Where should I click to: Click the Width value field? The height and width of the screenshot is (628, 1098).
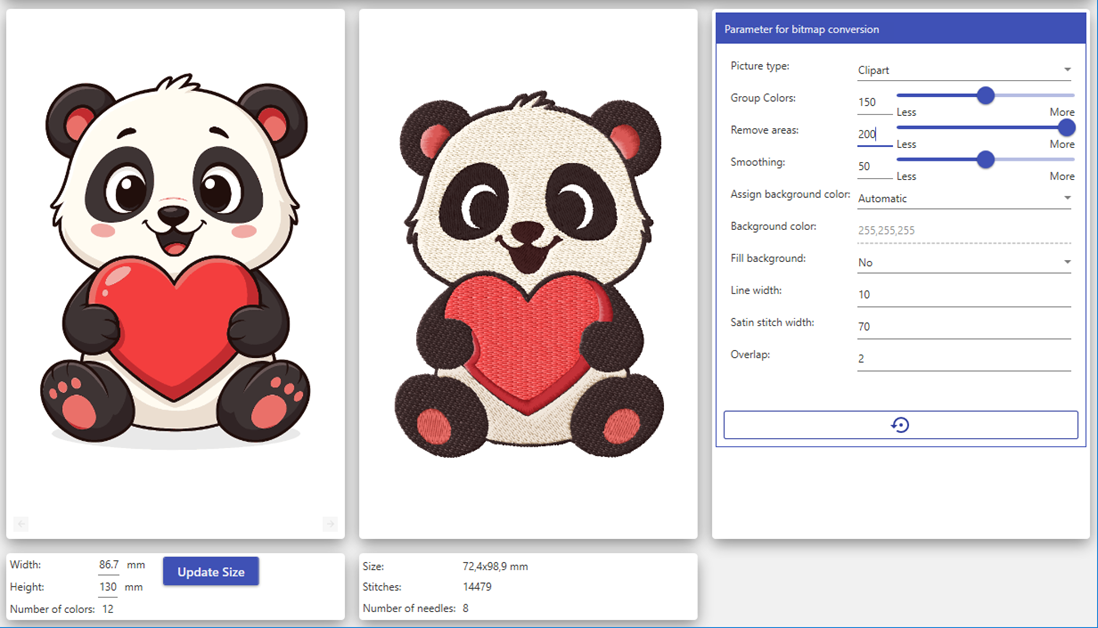[108, 565]
